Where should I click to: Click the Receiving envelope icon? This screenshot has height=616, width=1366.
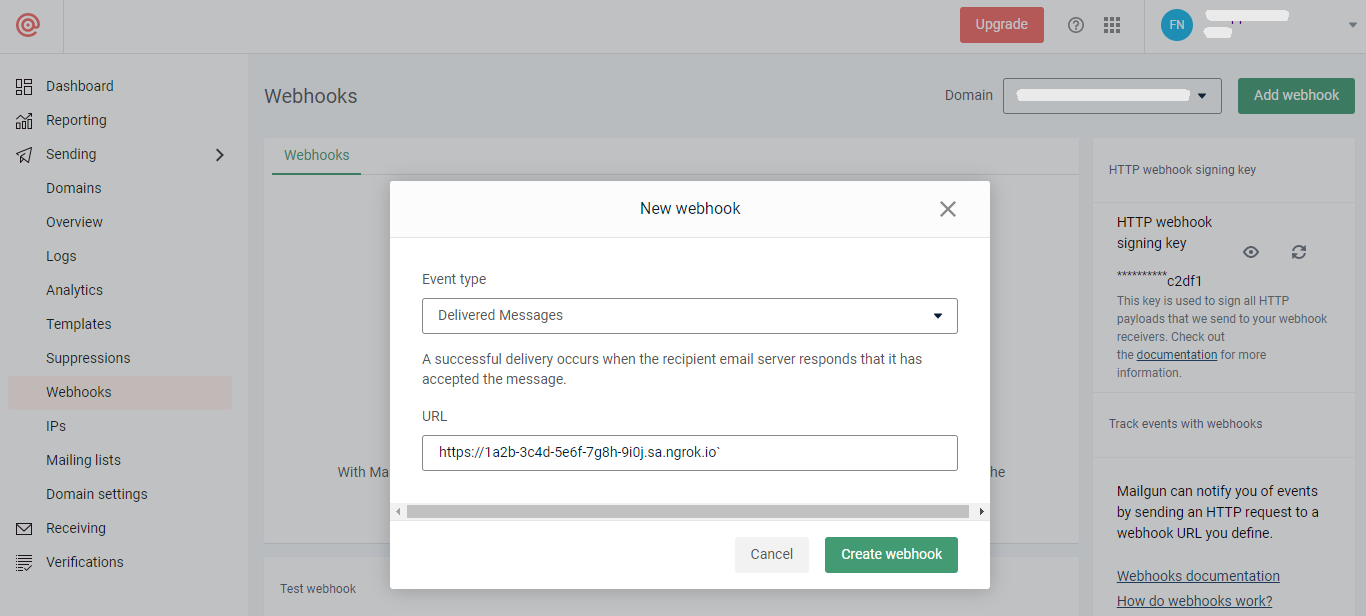24,528
